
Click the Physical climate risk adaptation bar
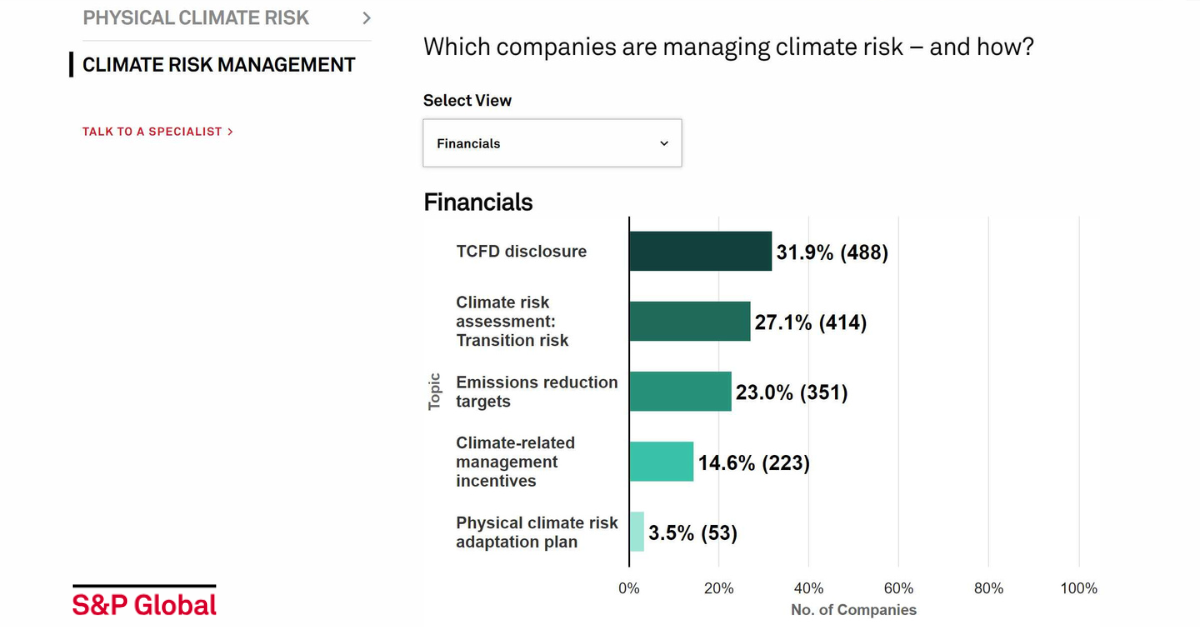click(x=637, y=531)
